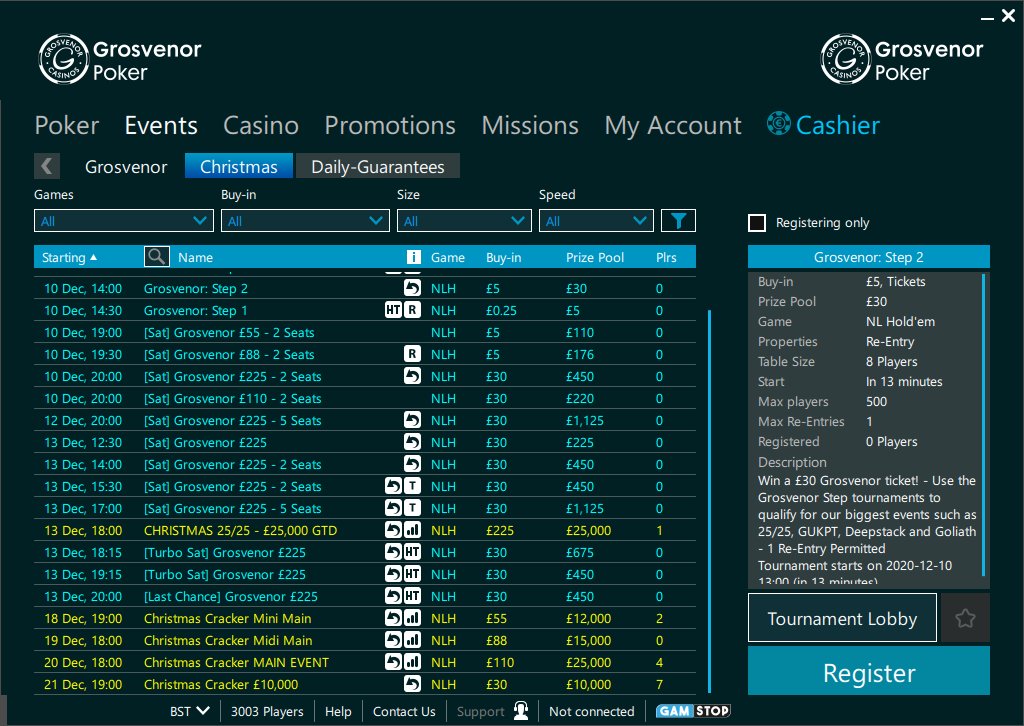
Task: Open the Tournament Lobby button
Action: [x=842, y=618]
